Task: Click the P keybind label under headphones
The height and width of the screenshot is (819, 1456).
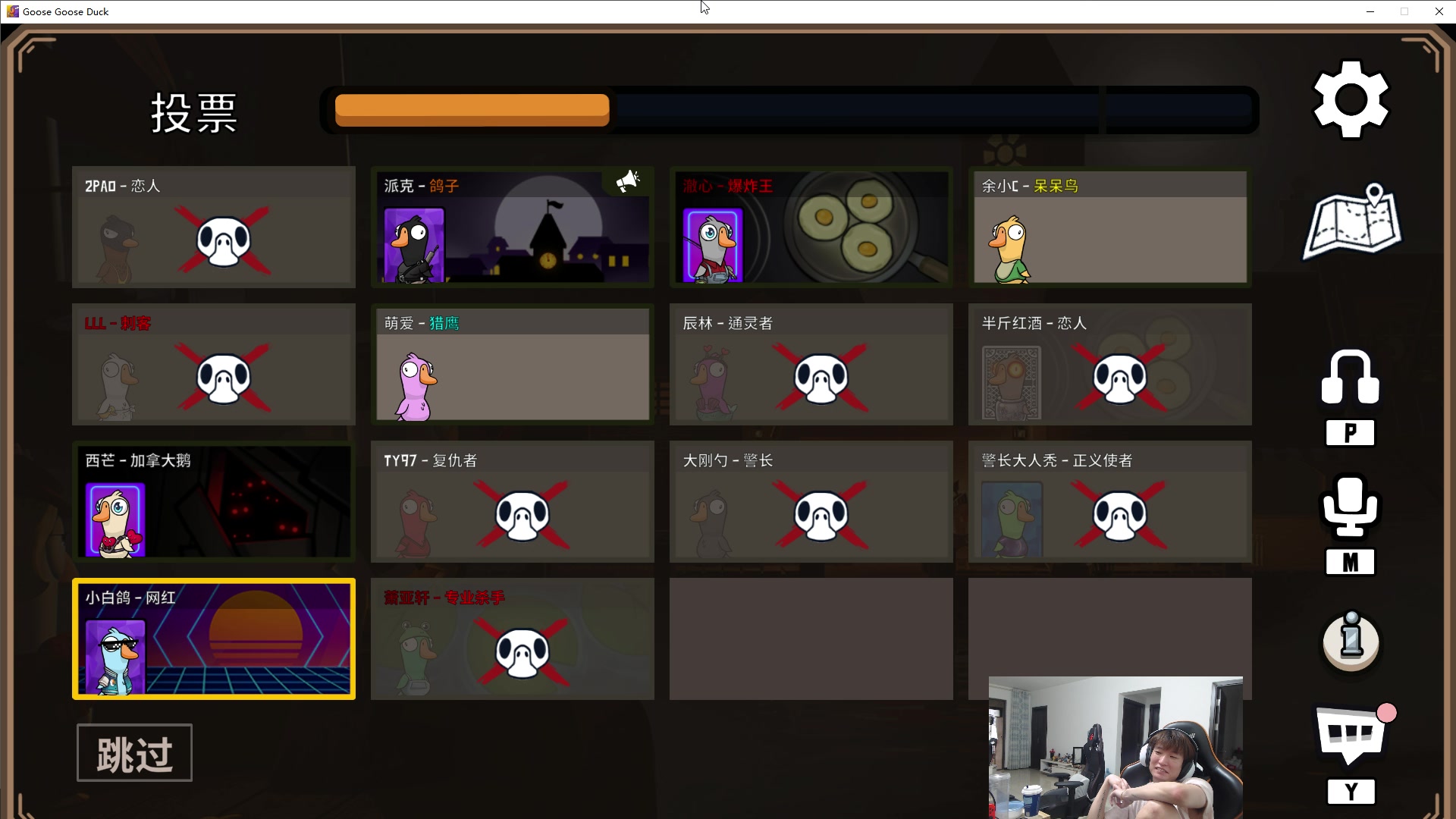Action: click(1350, 434)
